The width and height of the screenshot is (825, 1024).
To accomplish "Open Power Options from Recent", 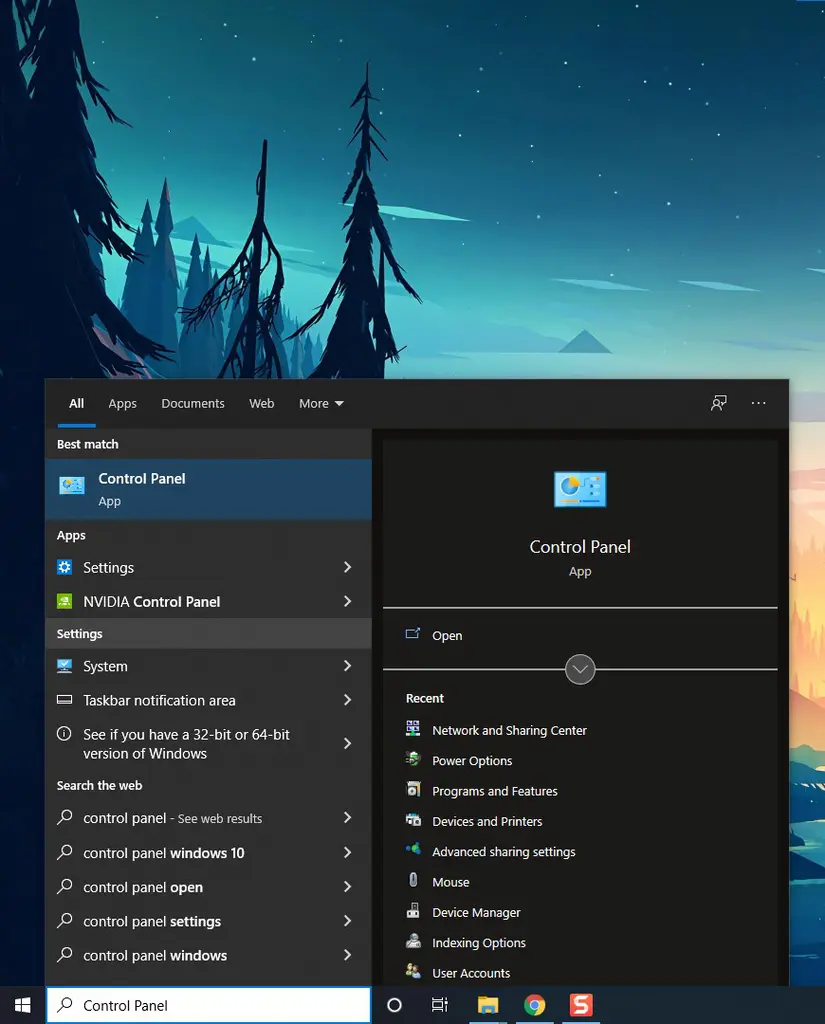I will [472, 761].
